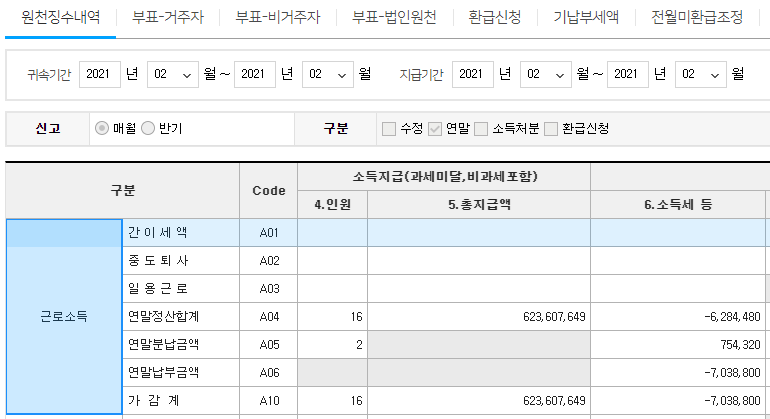Check the 수정 checkbox
The width and height of the screenshot is (770, 419).
tap(389, 128)
